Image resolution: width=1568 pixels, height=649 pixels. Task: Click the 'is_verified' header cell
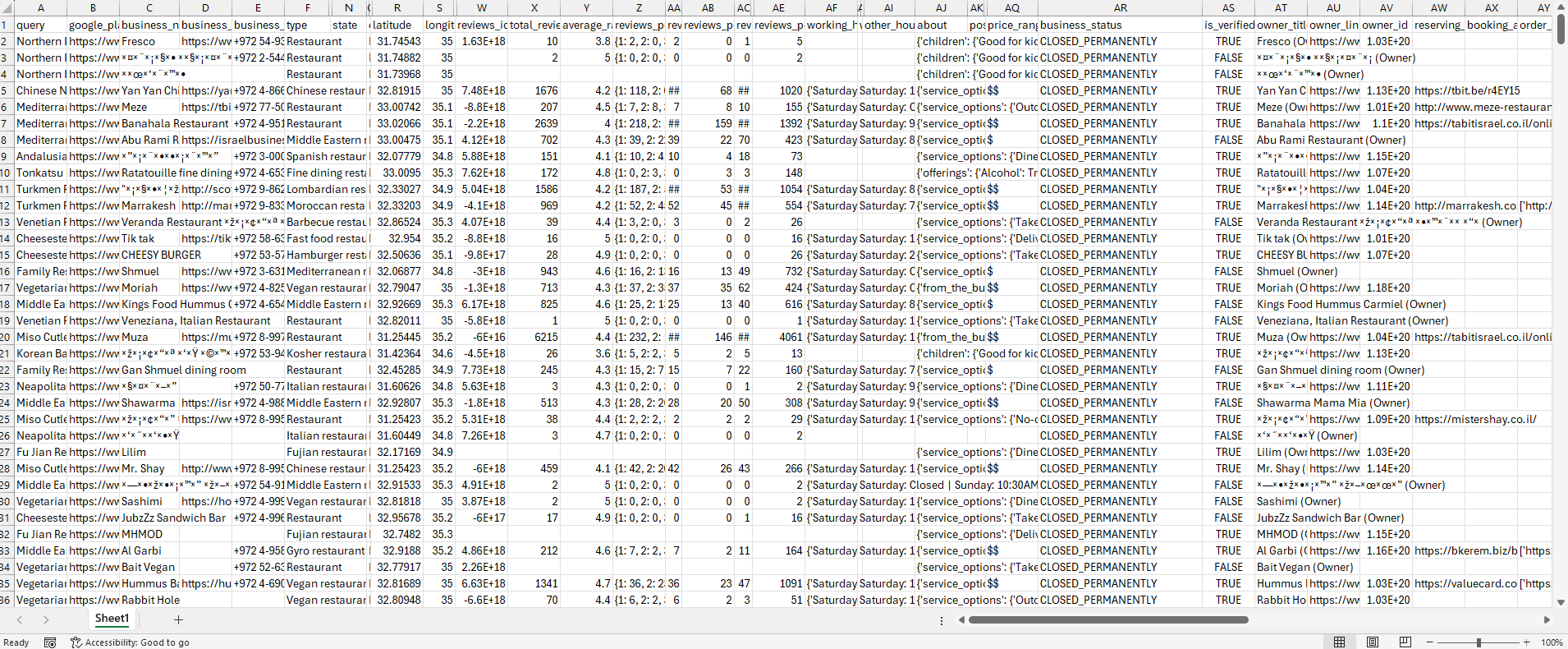tap(1228, 25)
